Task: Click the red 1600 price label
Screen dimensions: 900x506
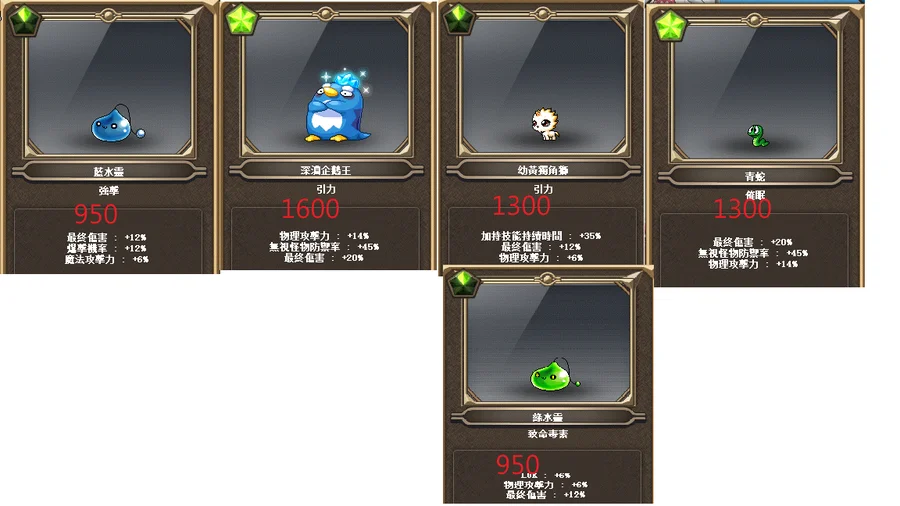Action: [311, 209]
